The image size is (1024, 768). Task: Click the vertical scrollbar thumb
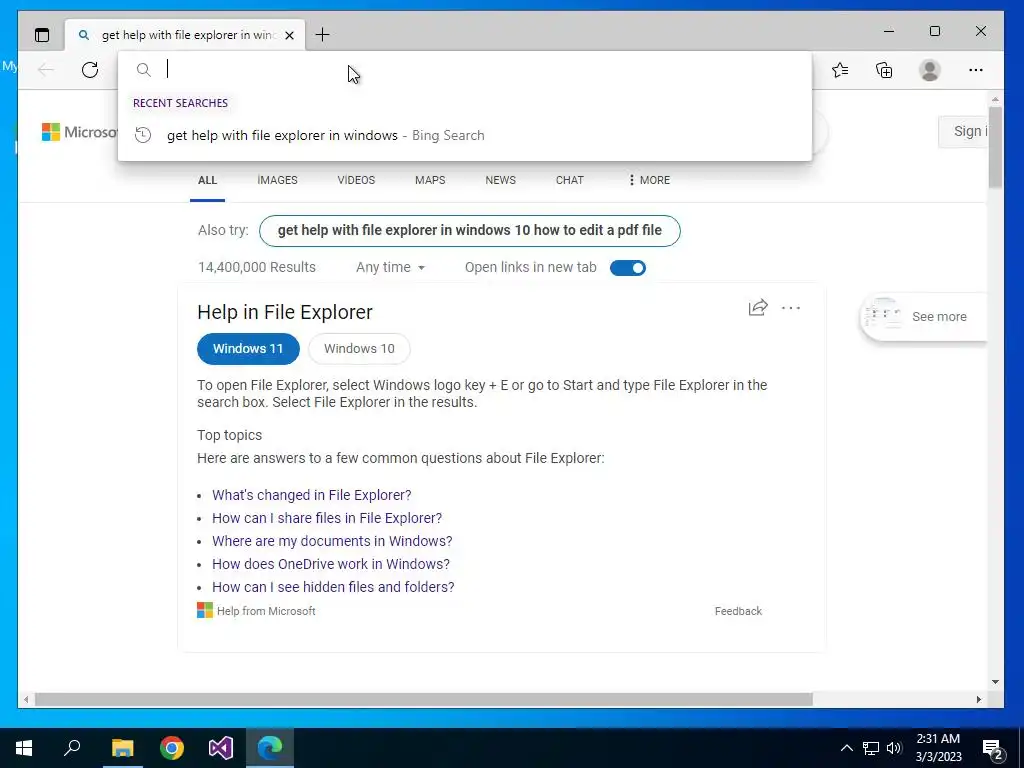tap(995, 147)
